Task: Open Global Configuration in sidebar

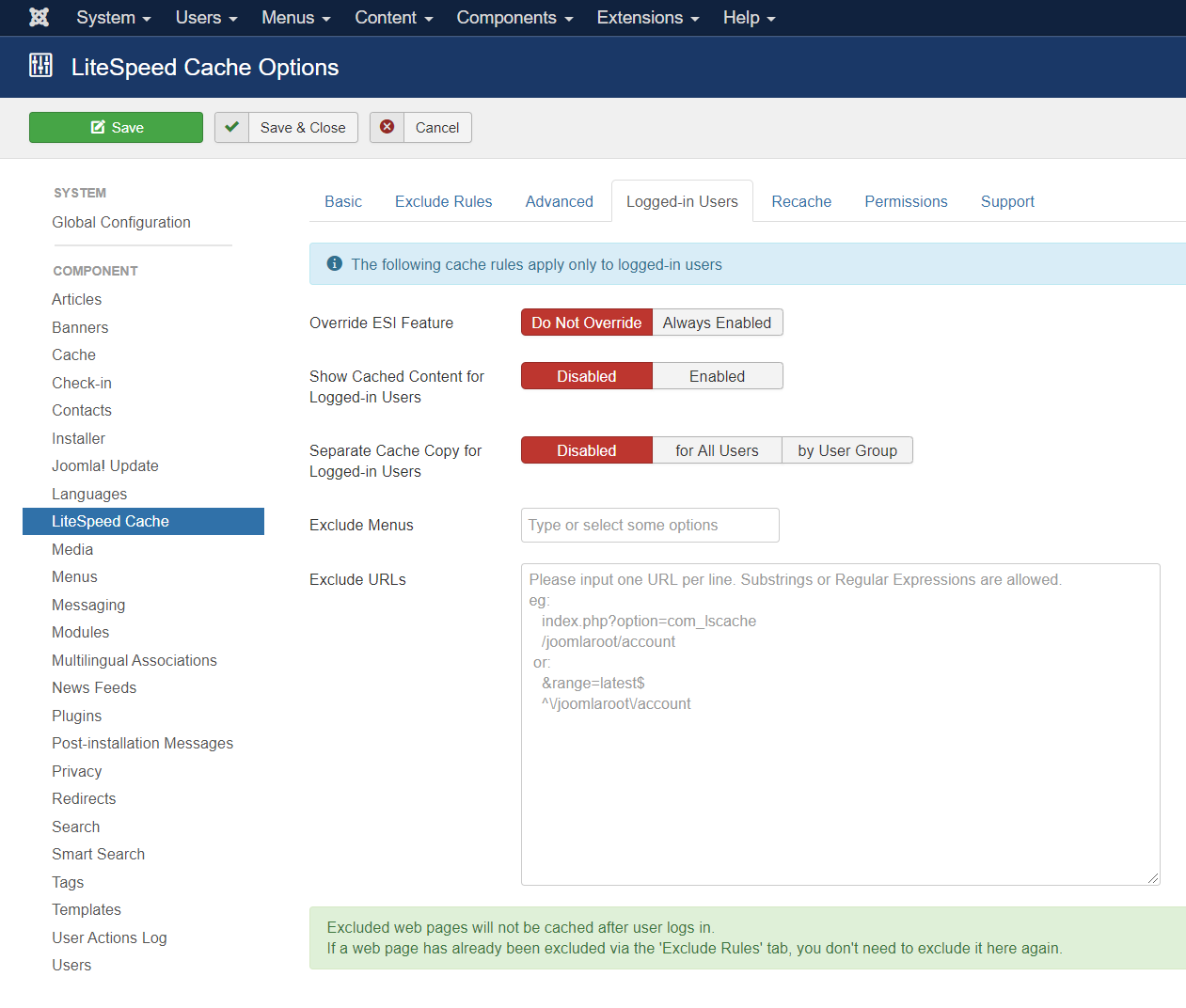Action: (121, 222)
